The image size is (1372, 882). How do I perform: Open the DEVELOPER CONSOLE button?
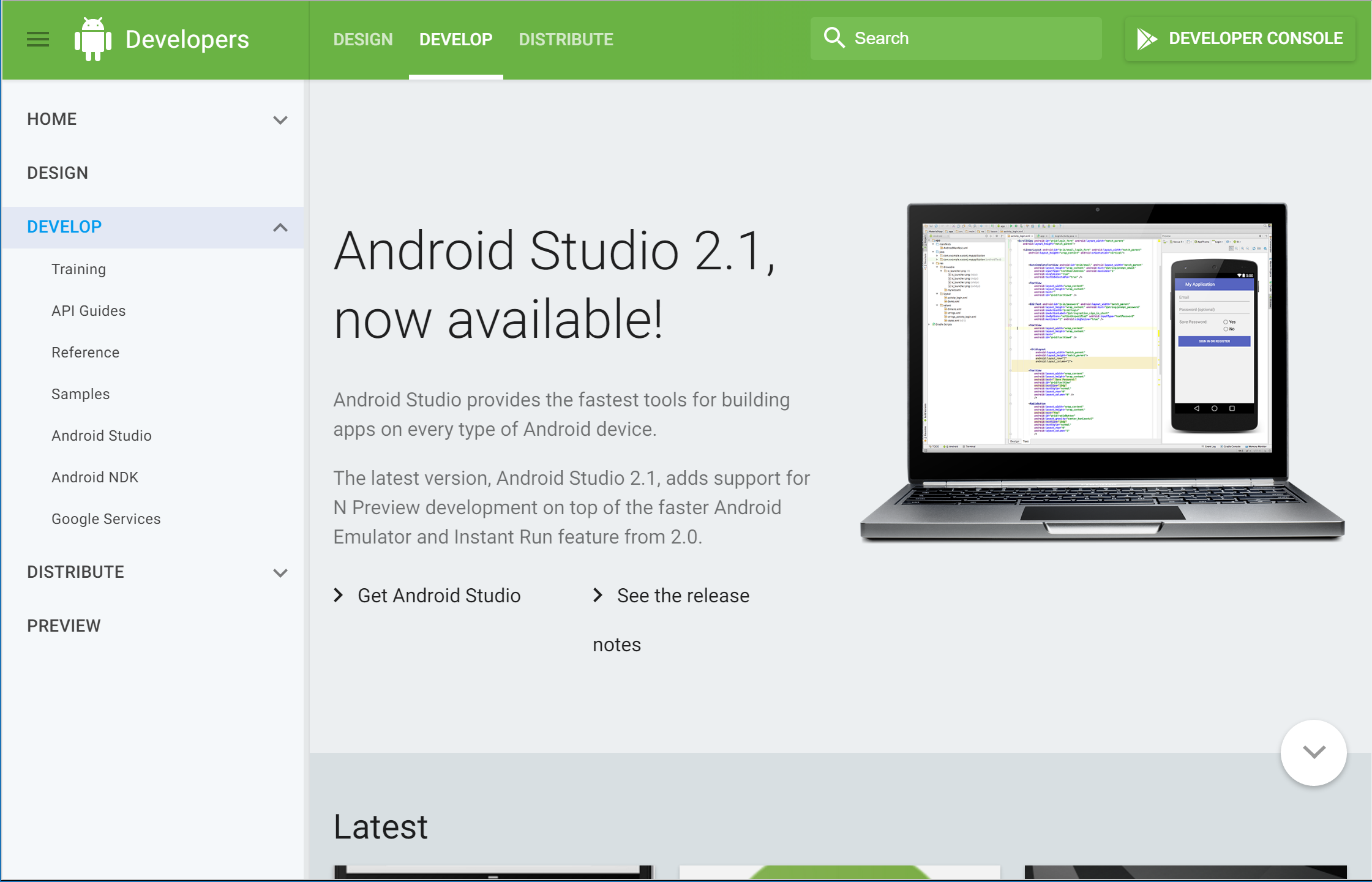1240,39
